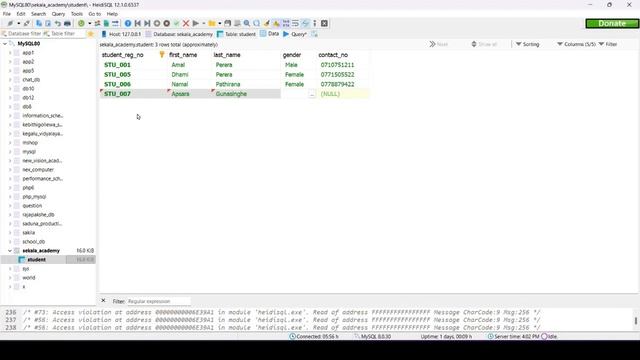Click the copy toolbar icon

39,24
